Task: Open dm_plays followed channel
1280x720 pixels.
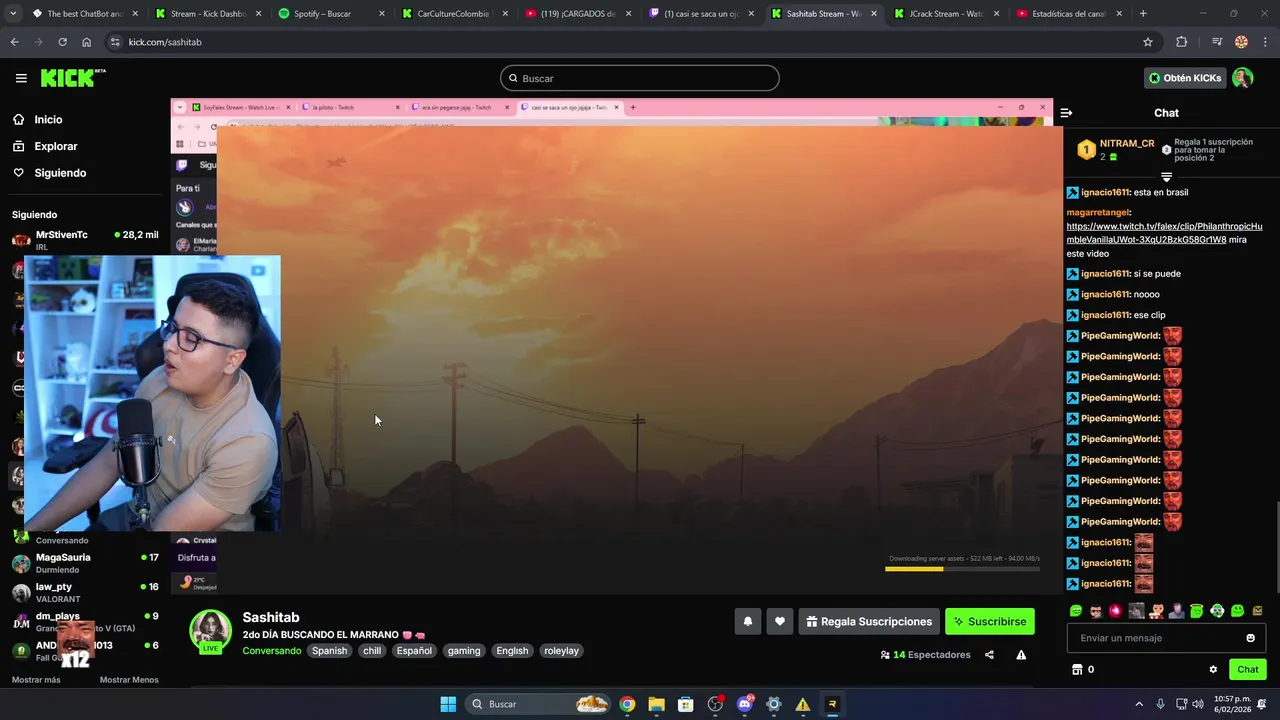Action: pyautogui.click(x=85, y=622)
